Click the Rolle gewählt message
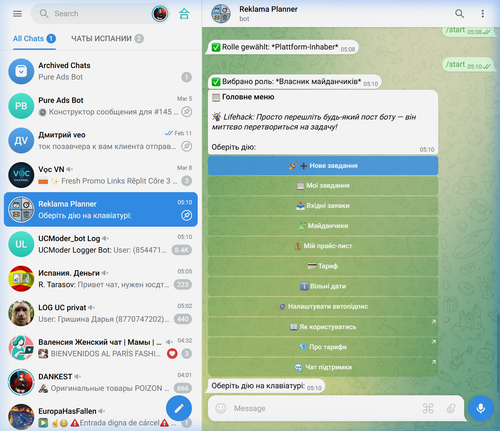The height and width of the screenshot is (431, 500). [283, 47]
